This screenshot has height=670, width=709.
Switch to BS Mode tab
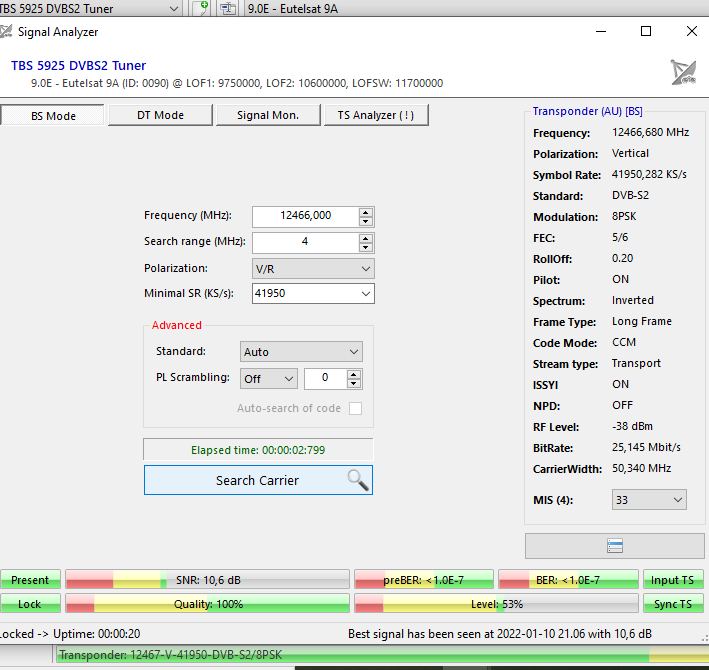[x=53, y=116]
